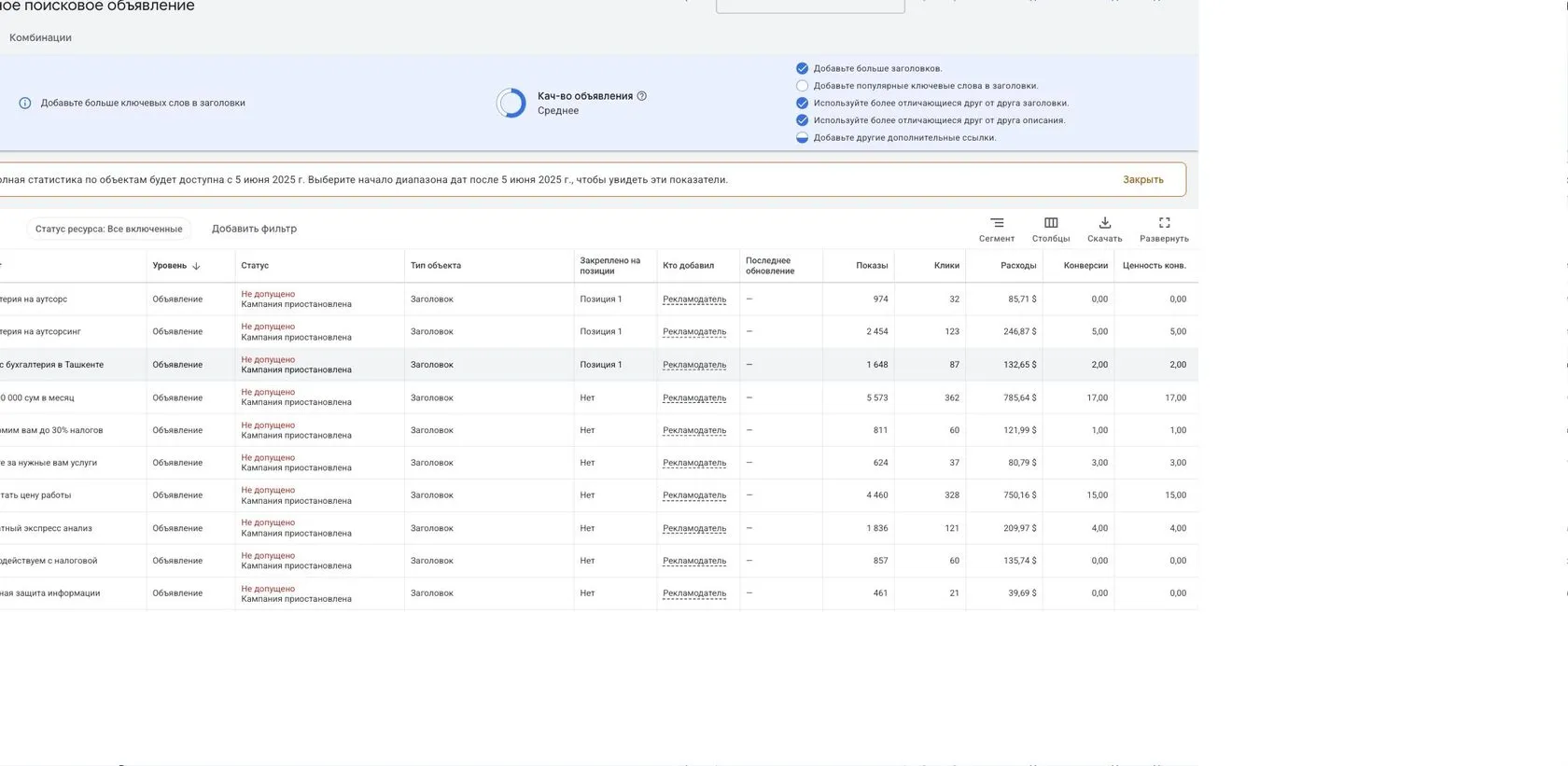The width and height of the screenshot is (1568, 766).
Task: Toggle 'Добавьте популярные ключевые слова' check
Action: coord(802,86)
